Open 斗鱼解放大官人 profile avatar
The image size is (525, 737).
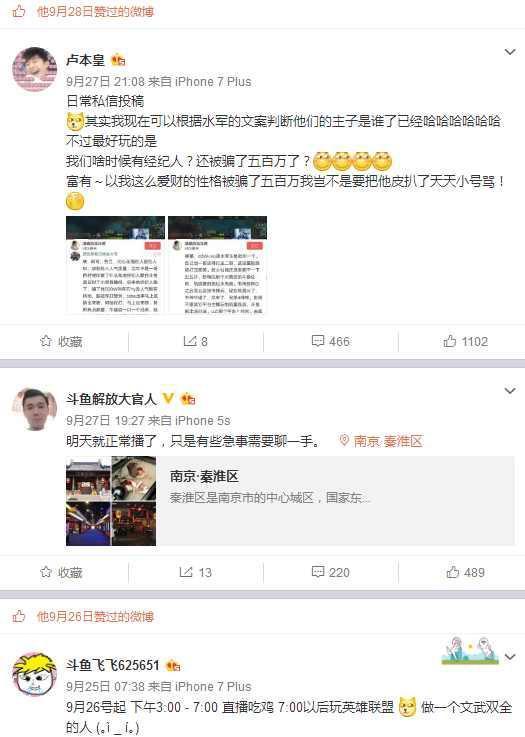point(34,409)
